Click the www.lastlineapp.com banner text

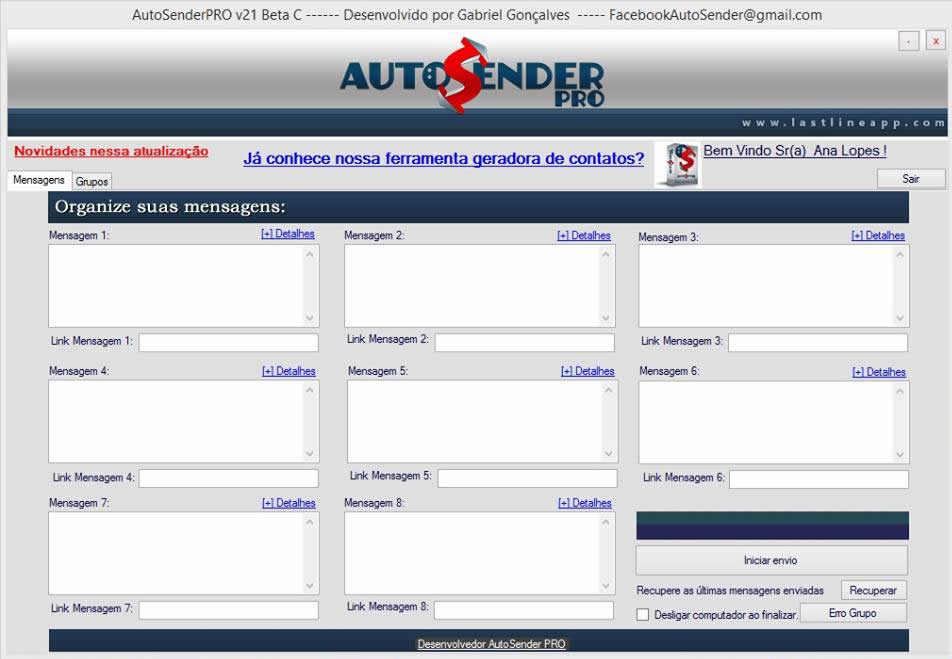[843, 123]
